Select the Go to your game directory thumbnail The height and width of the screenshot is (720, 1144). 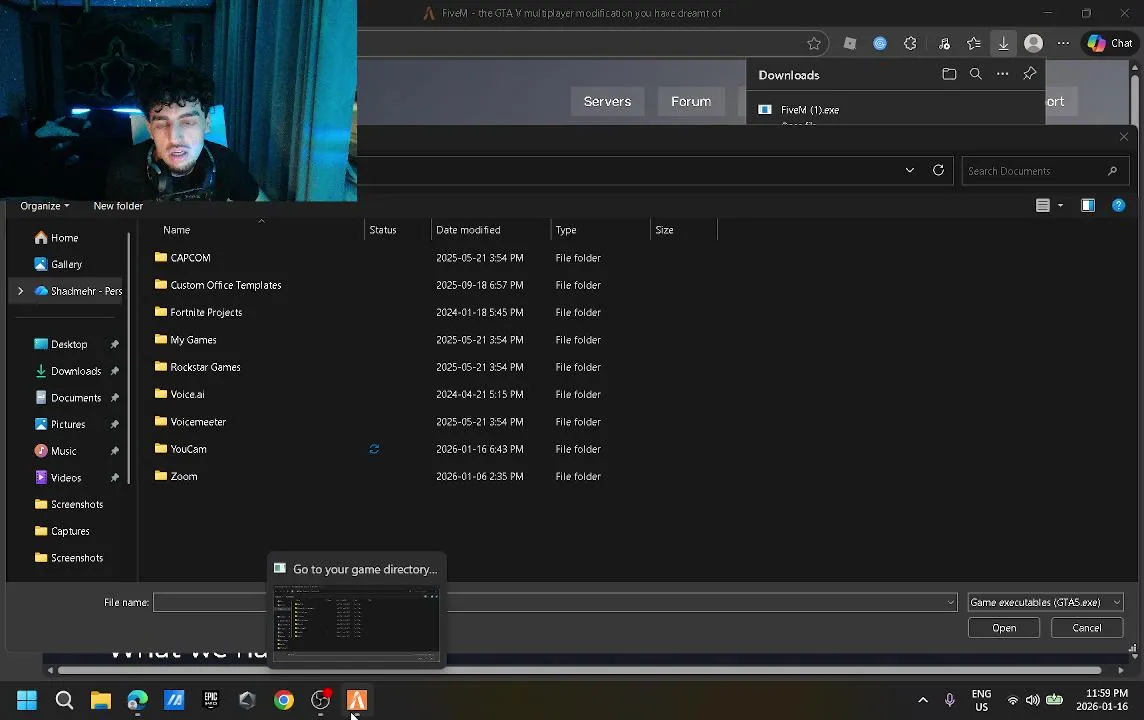[357, 624]
